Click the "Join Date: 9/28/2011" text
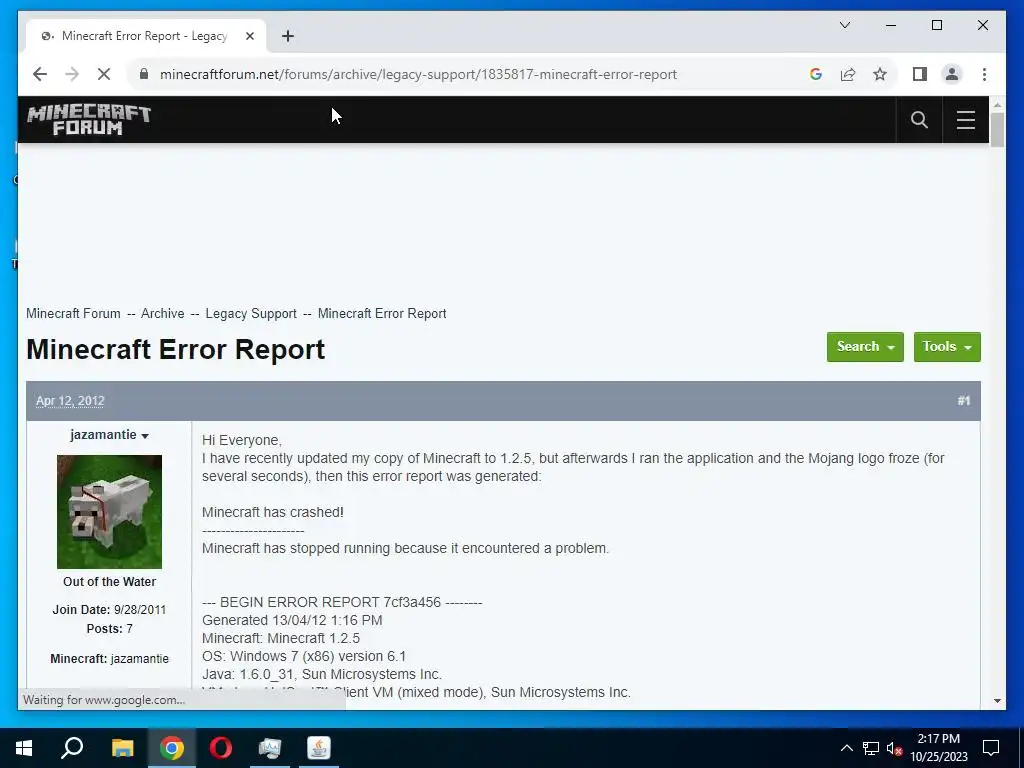1024x768 pixels. tap(109, 610)
